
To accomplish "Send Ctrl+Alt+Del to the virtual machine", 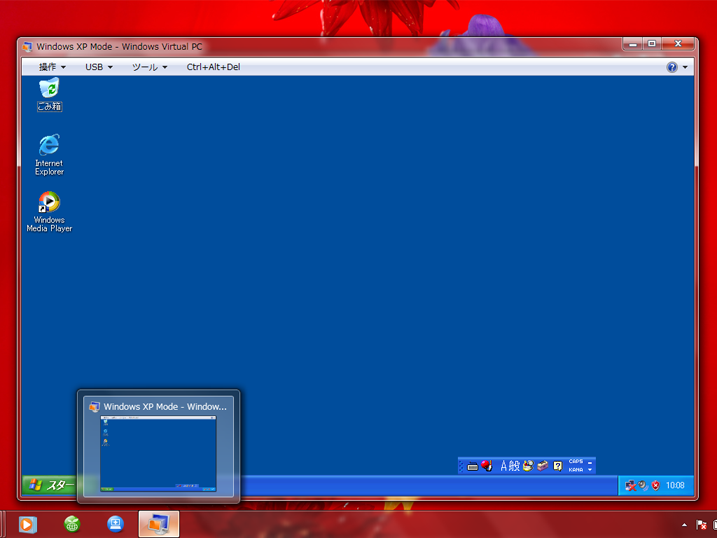I will pos(213,67).
